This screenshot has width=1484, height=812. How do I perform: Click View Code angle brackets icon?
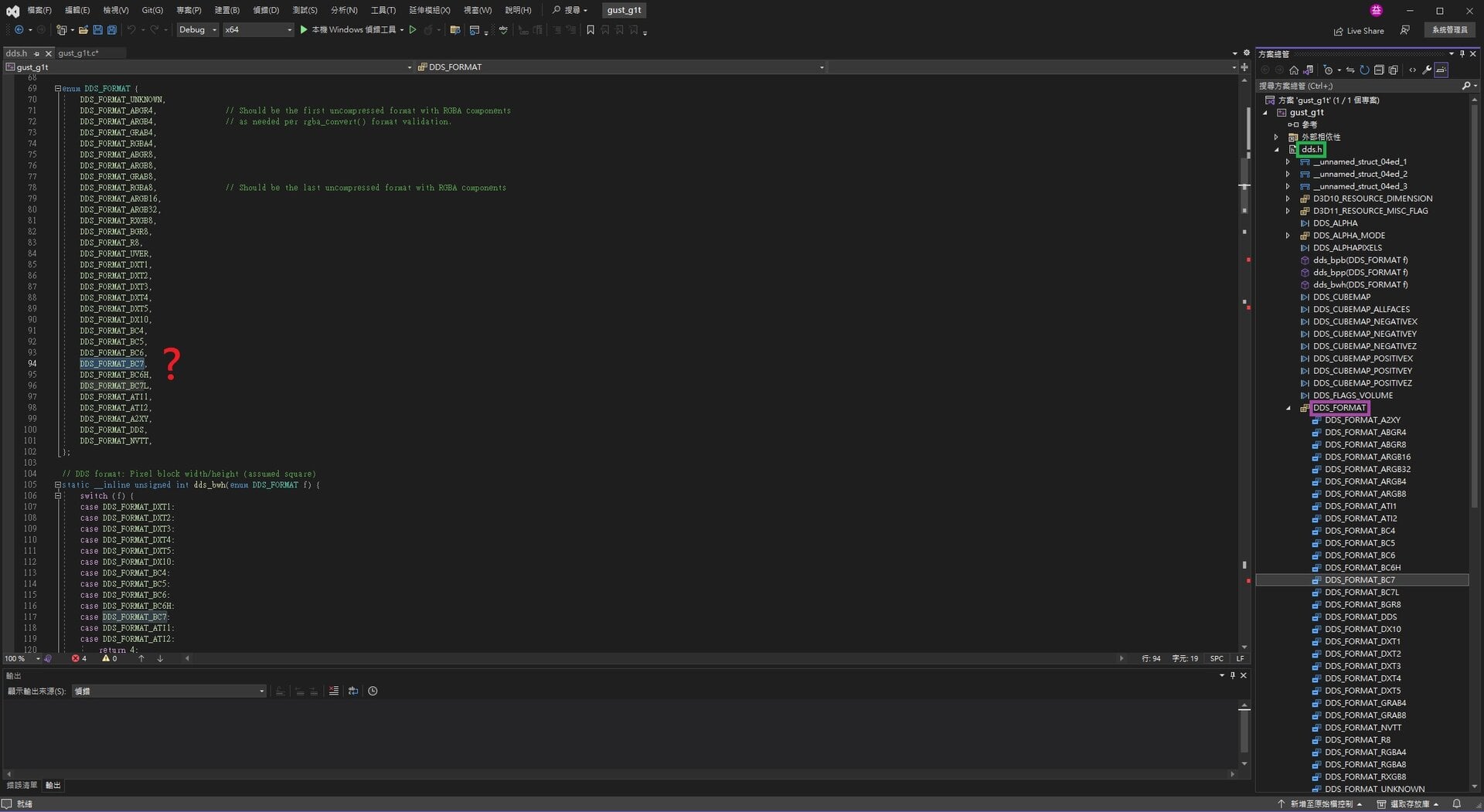(x=1412, y=70)
